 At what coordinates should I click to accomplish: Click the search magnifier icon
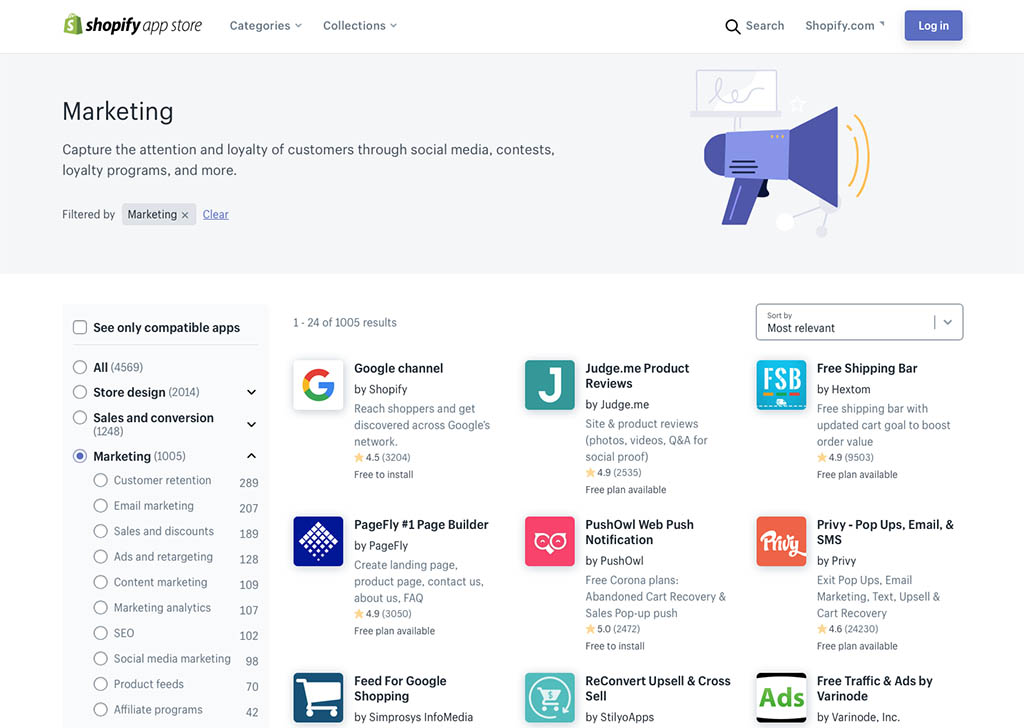733,26
